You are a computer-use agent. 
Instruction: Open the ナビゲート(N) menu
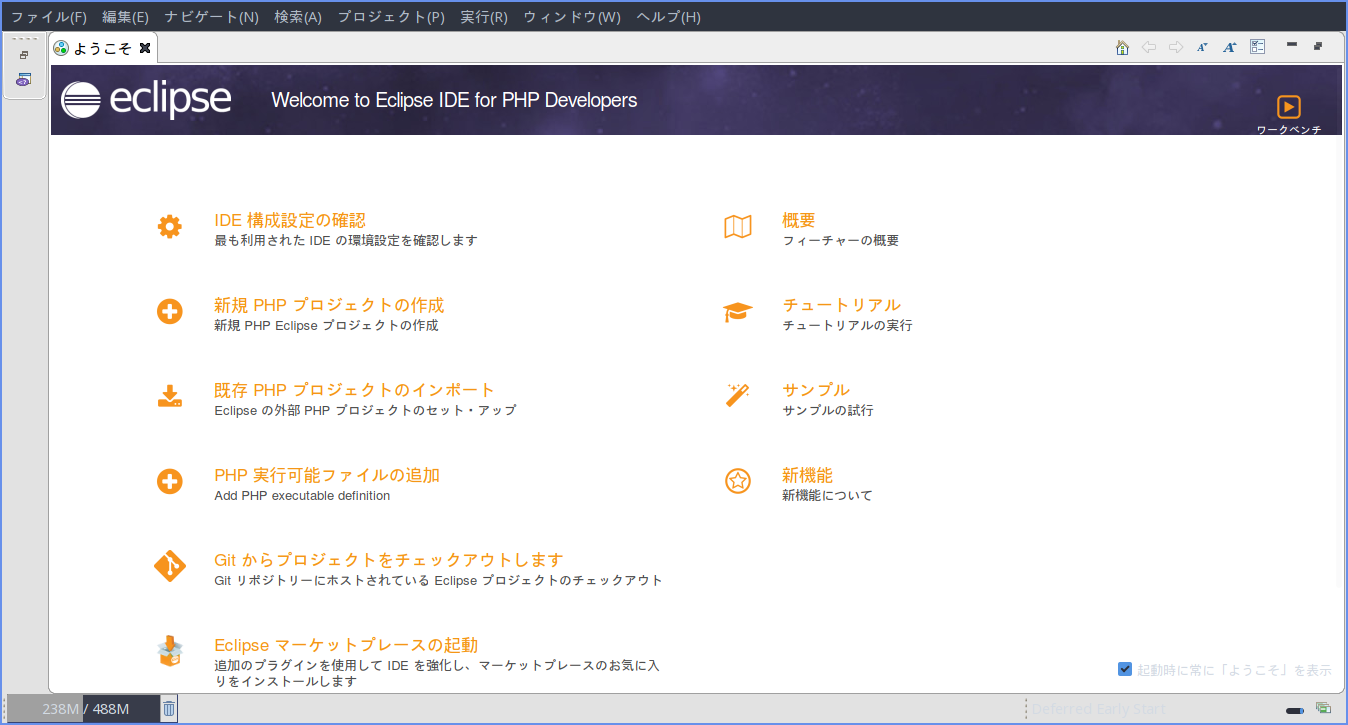[212, 17]
